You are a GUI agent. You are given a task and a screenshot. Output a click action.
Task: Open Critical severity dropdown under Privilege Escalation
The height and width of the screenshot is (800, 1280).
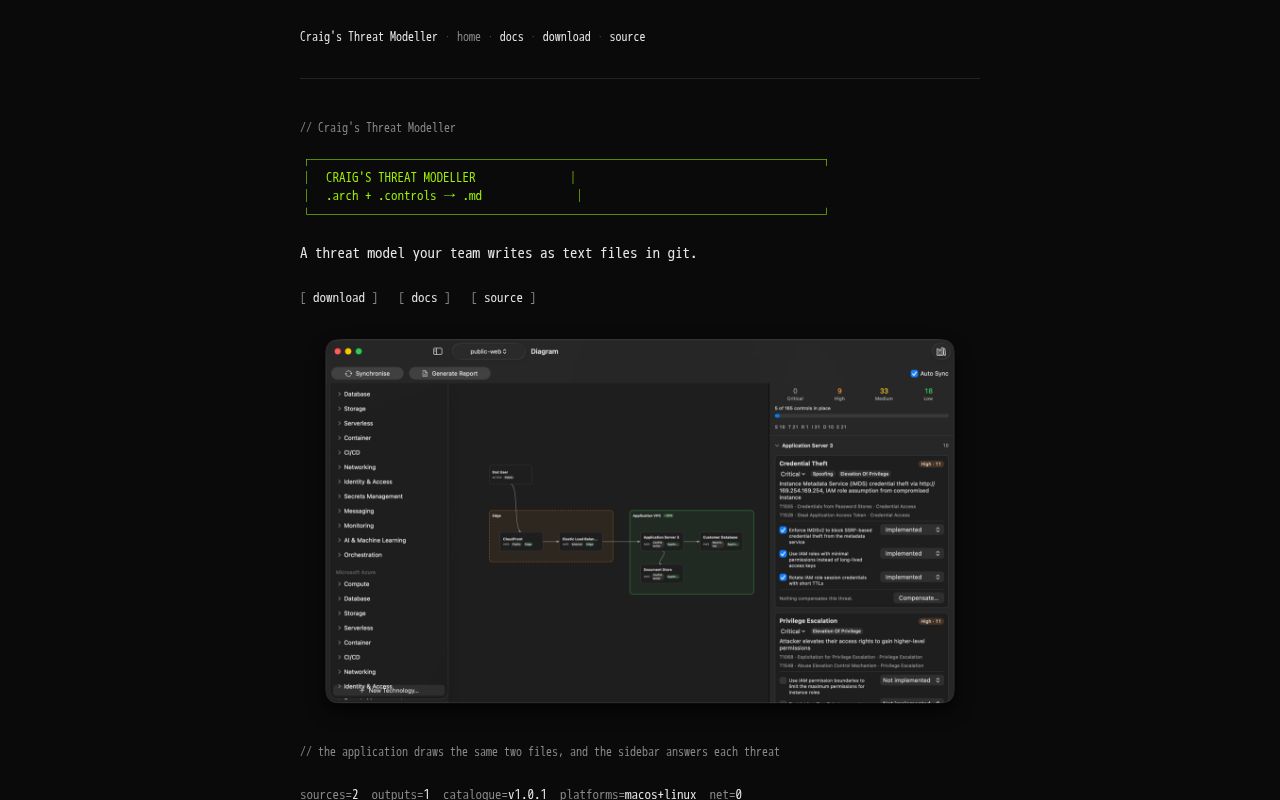click(x=793, y=631)
